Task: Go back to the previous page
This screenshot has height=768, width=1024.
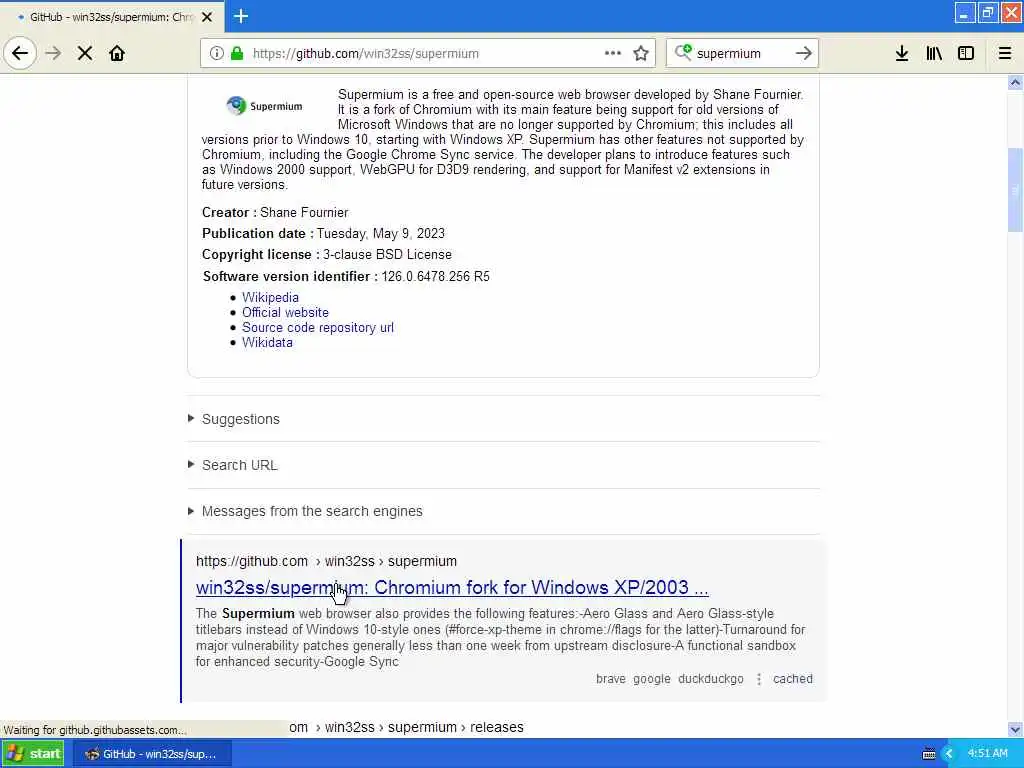Action: (20, 54)
